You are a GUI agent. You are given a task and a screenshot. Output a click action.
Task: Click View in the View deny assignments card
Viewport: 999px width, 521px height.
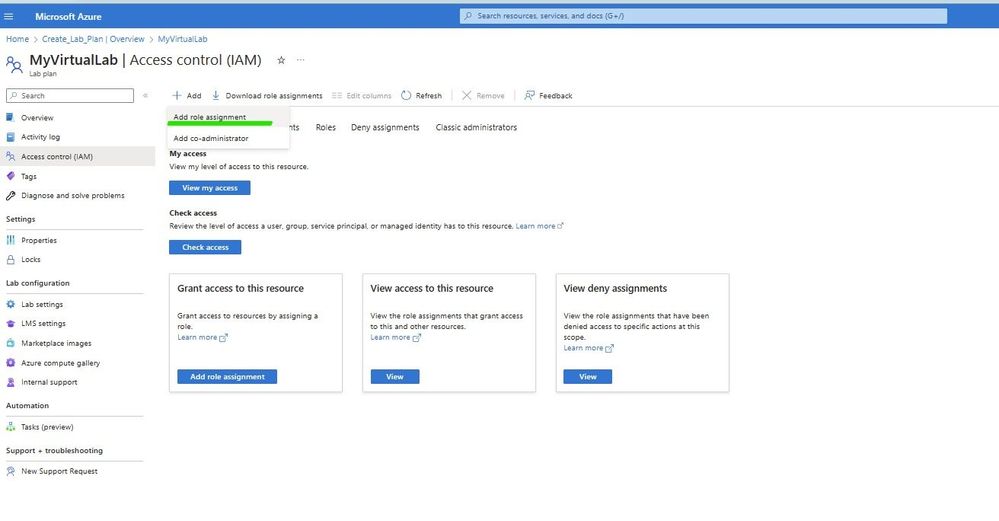(x=587, y=377)
